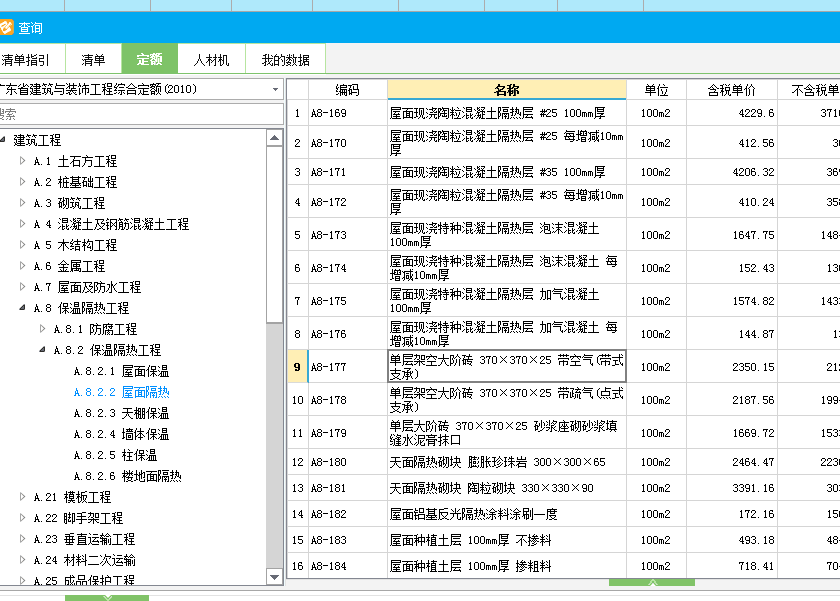Collapse the A.8 保温隔热工程 node

[x=22, y=307]
